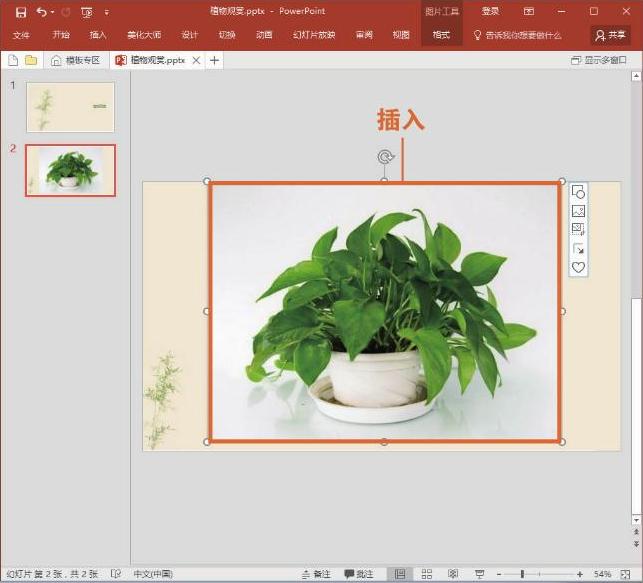Image resolution: width=643 pixels, height=583 pixels.
Task: Click the scroll up arrow of vertical scrollbar
Action: tap(636, 76)
